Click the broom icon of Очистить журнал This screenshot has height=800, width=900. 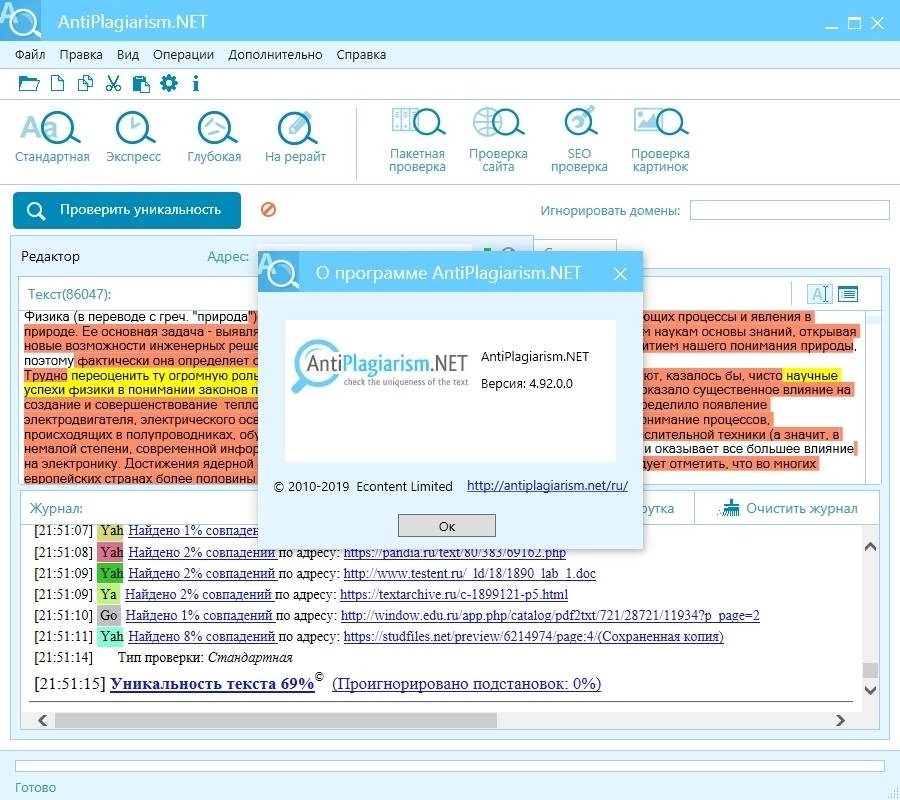point(729,508)
